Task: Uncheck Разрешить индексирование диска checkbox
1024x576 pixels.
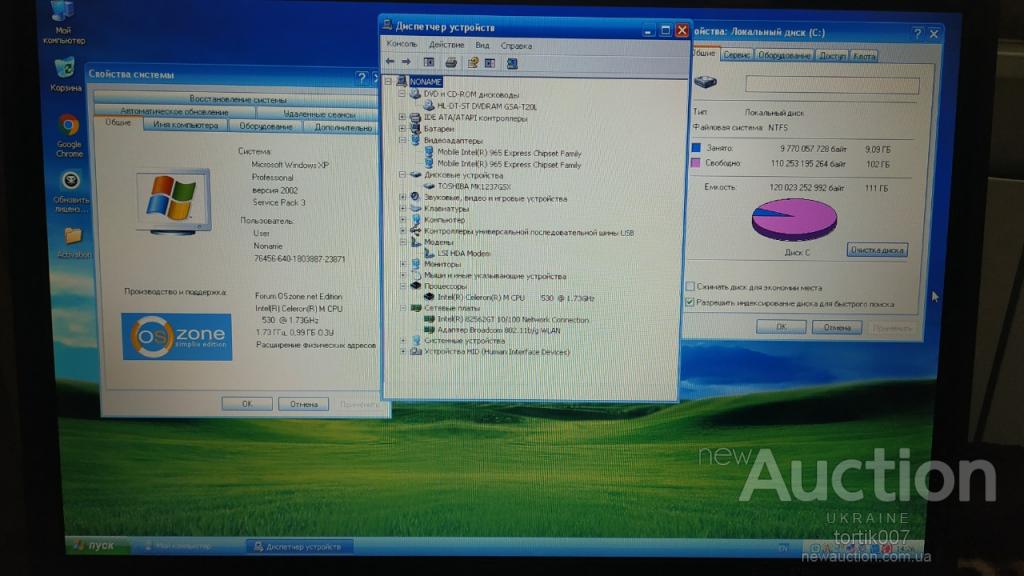Action: [x=690, y=302]
